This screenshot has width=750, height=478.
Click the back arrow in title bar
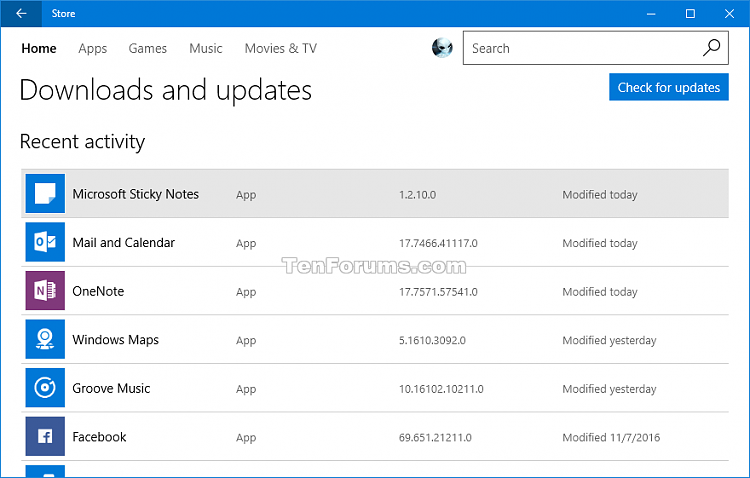click(x=21, y=13)
